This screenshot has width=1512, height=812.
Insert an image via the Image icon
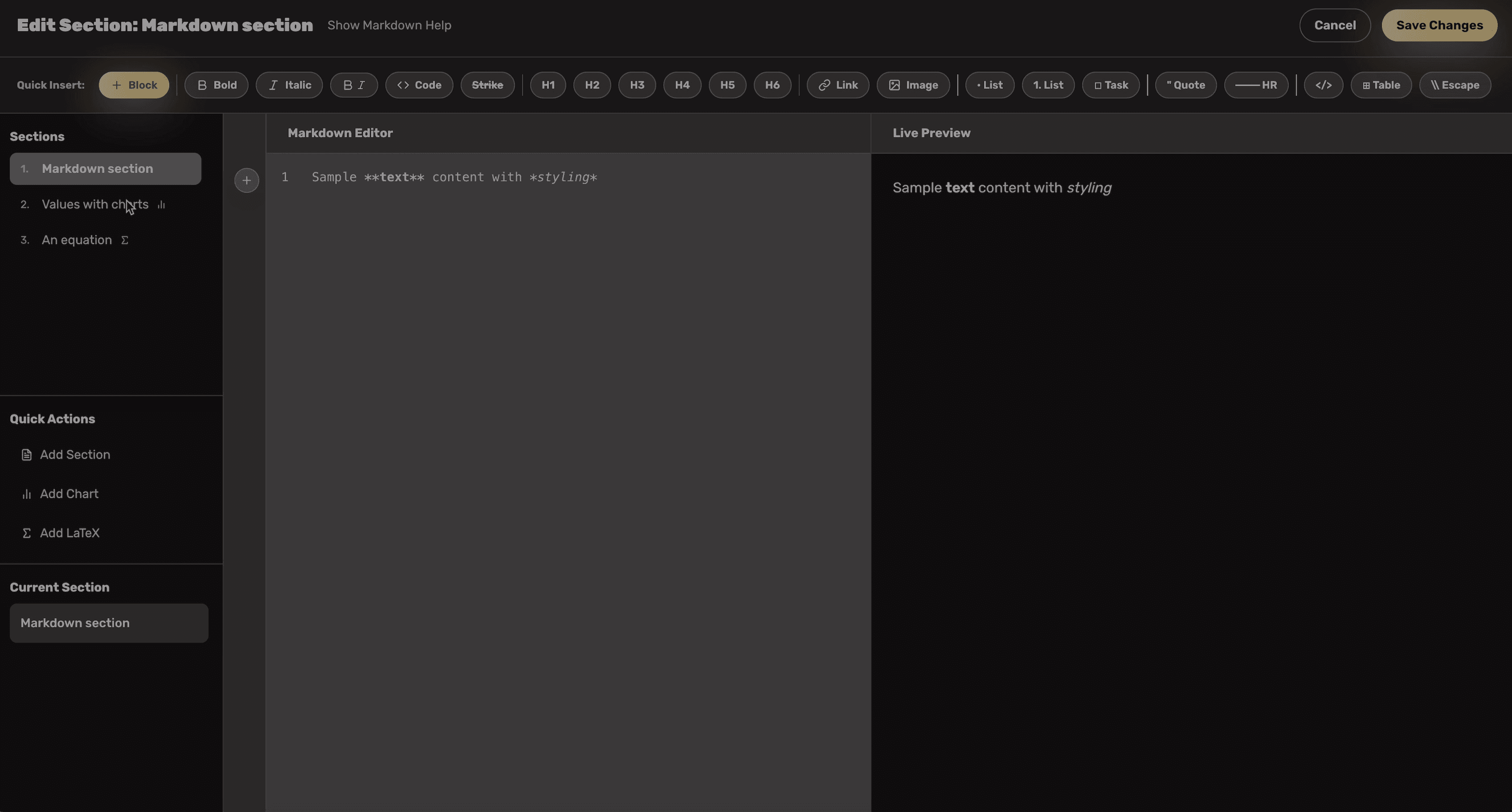(x=913, y=85)
